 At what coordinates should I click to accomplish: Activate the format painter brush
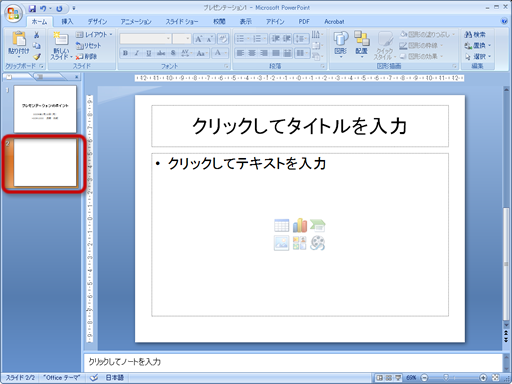pos(37,57)
